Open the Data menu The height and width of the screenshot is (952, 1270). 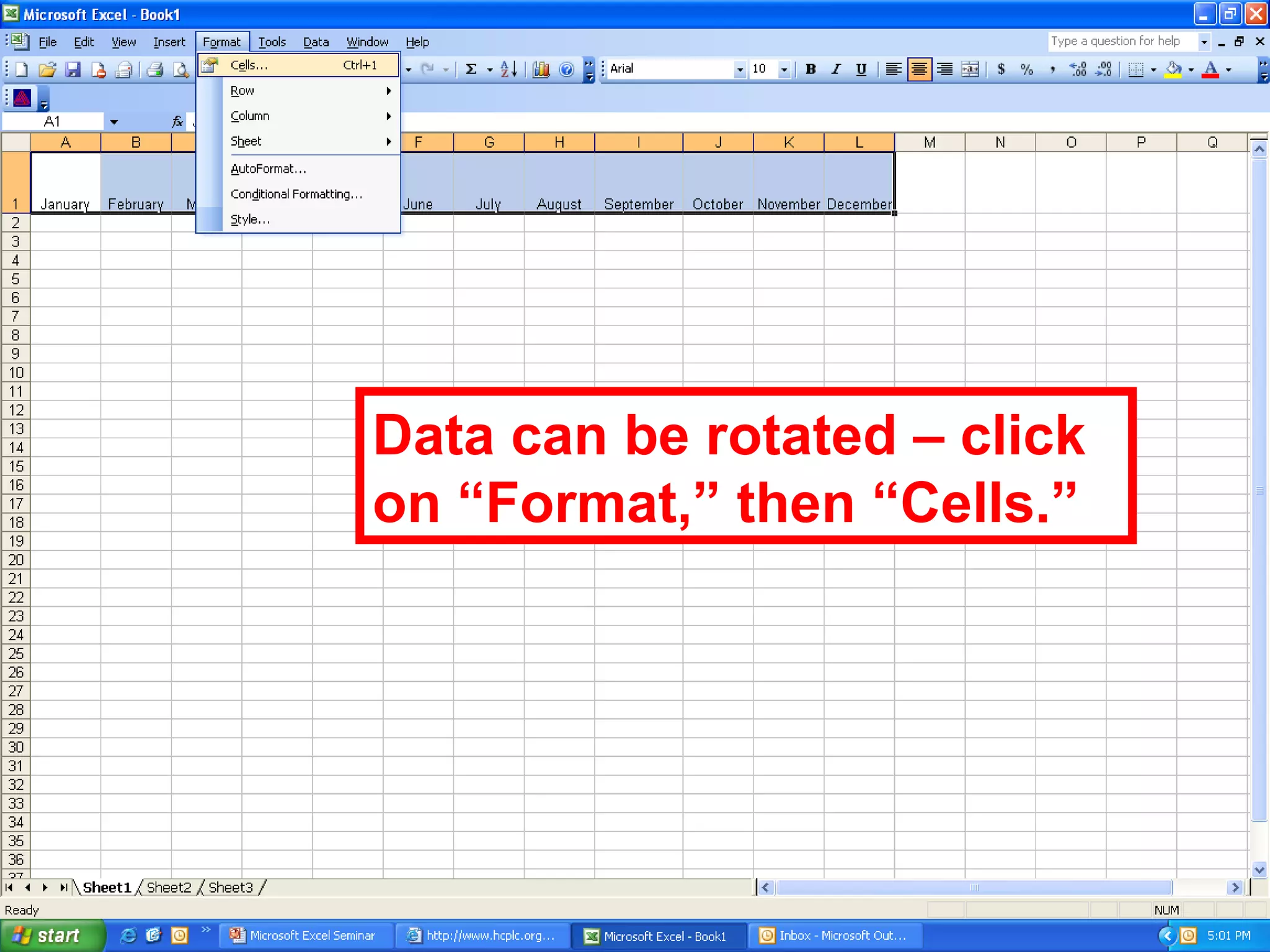coord(316,42)
